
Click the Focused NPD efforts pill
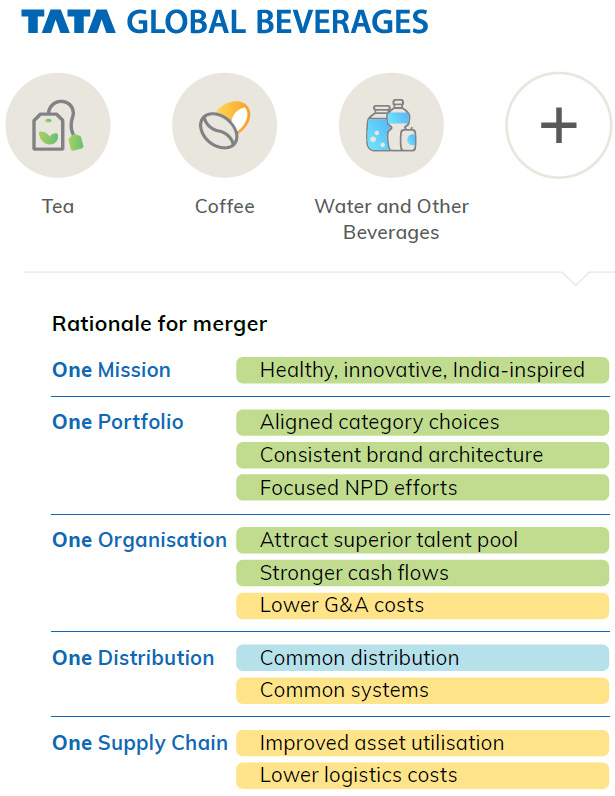pyautogui.click(x=423, y=487)
